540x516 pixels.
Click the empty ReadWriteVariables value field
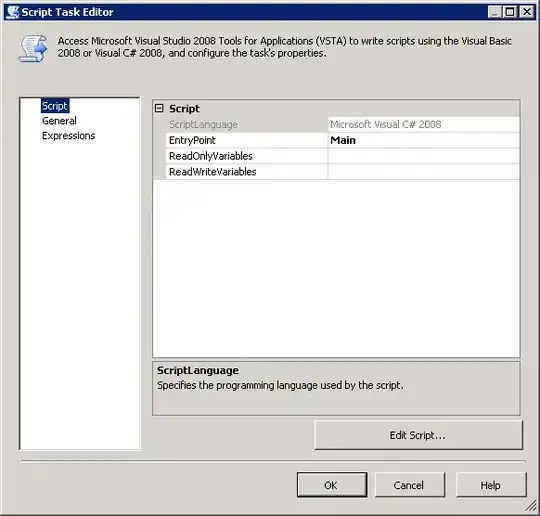tap(423, 172)
